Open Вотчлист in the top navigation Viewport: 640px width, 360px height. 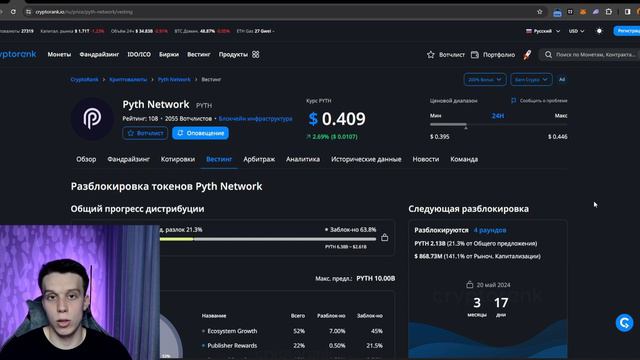coord(446,55)
